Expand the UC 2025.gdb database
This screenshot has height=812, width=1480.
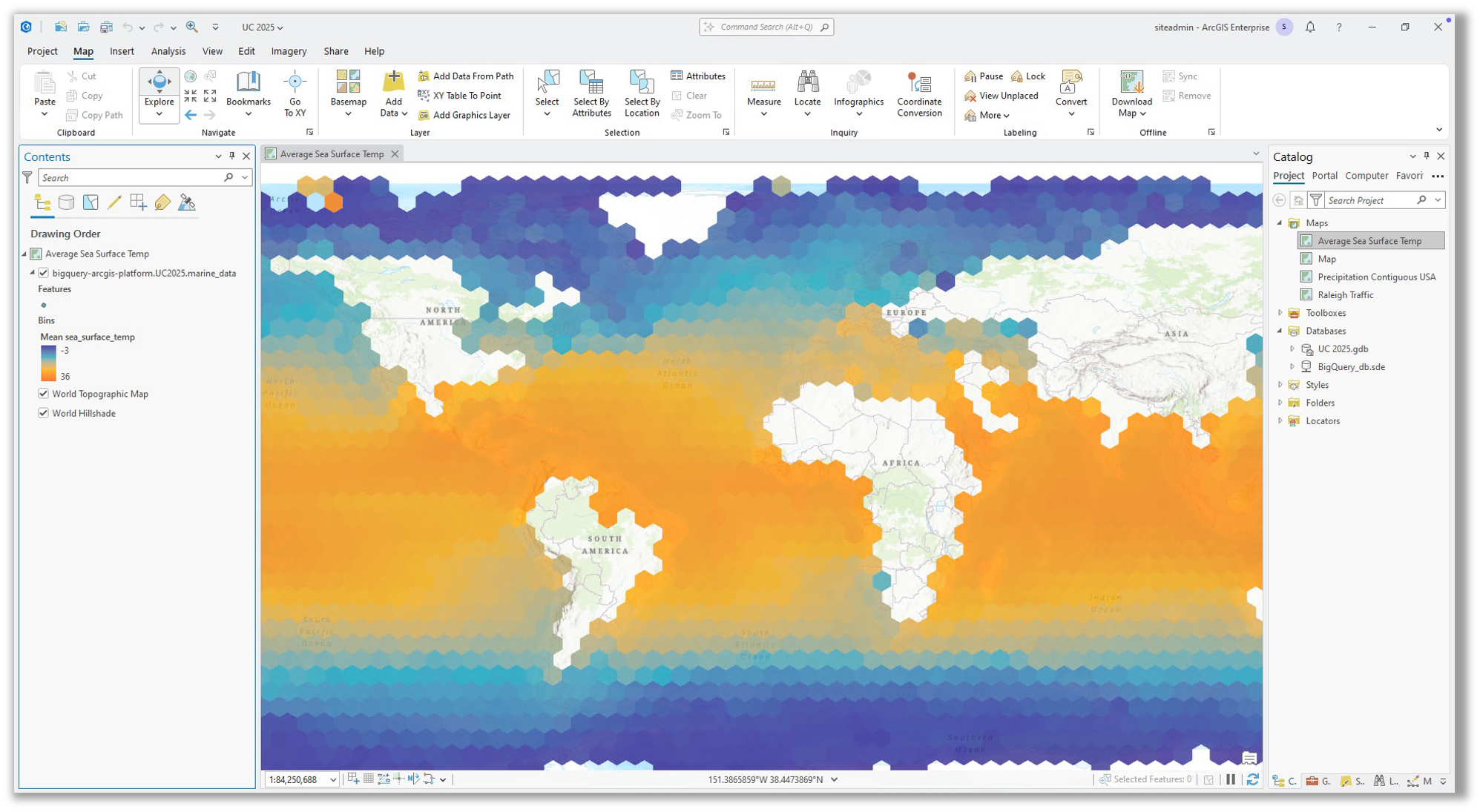click(1294, 349)
